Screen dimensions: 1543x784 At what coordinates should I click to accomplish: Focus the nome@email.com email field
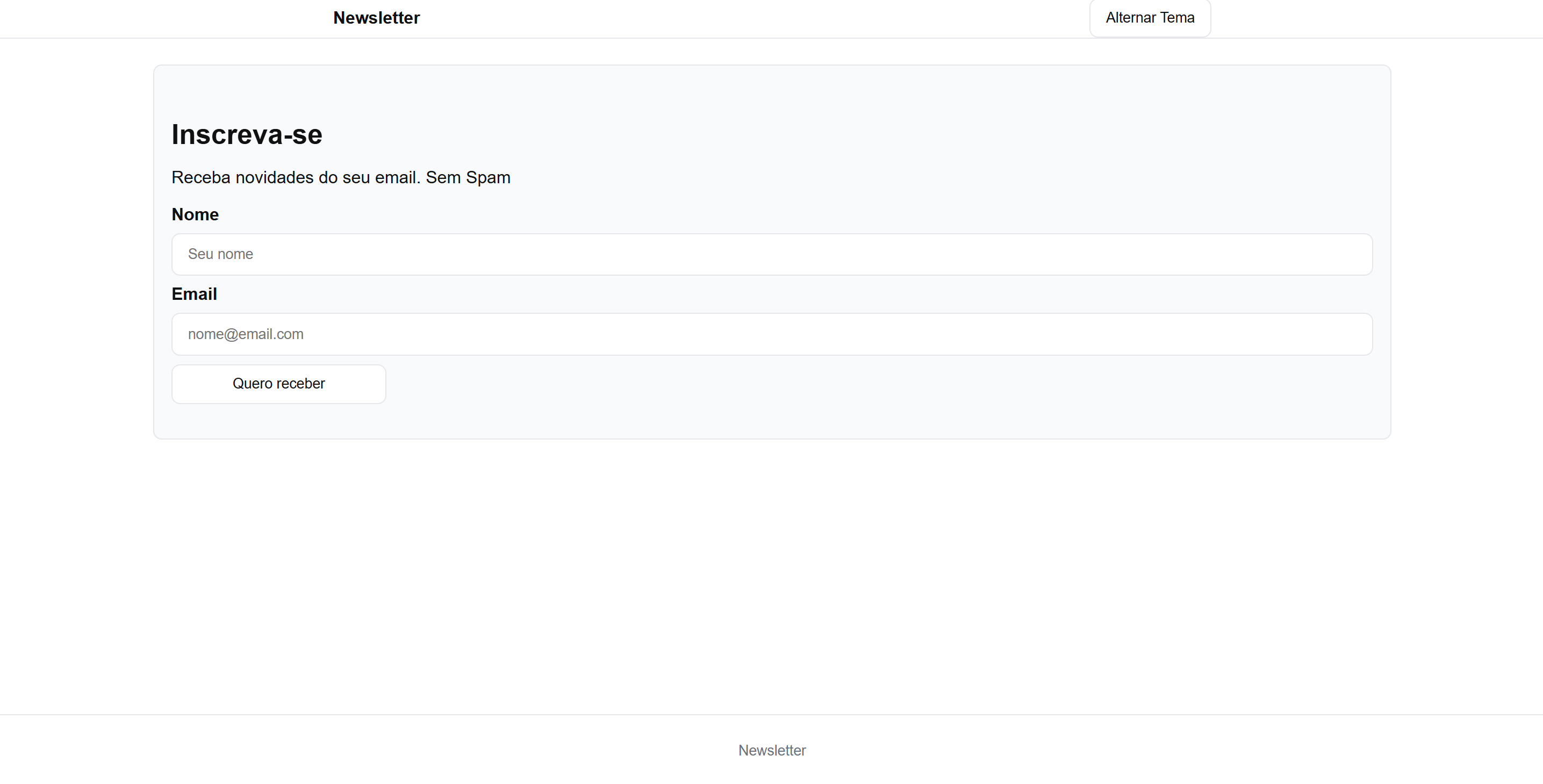click(772, 334)
